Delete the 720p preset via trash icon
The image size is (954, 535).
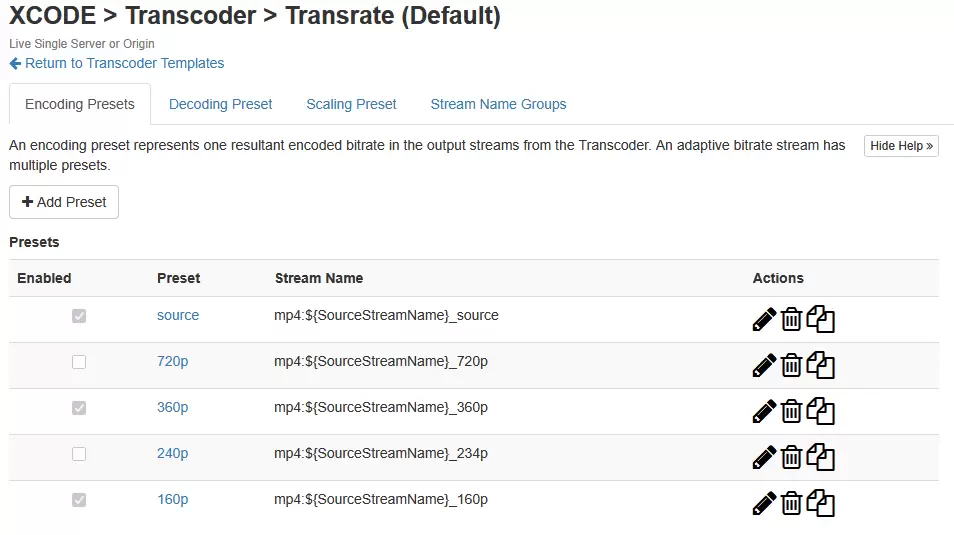click(x=792, y=365)
